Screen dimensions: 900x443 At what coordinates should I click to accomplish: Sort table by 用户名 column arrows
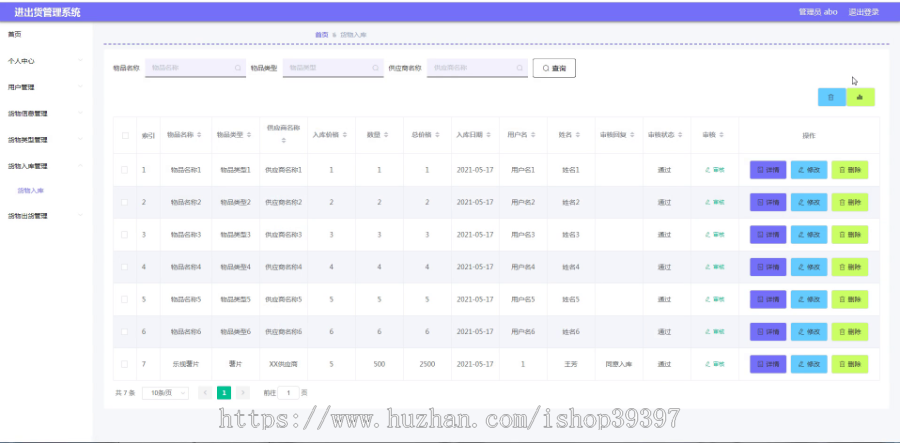coord(533,135)
